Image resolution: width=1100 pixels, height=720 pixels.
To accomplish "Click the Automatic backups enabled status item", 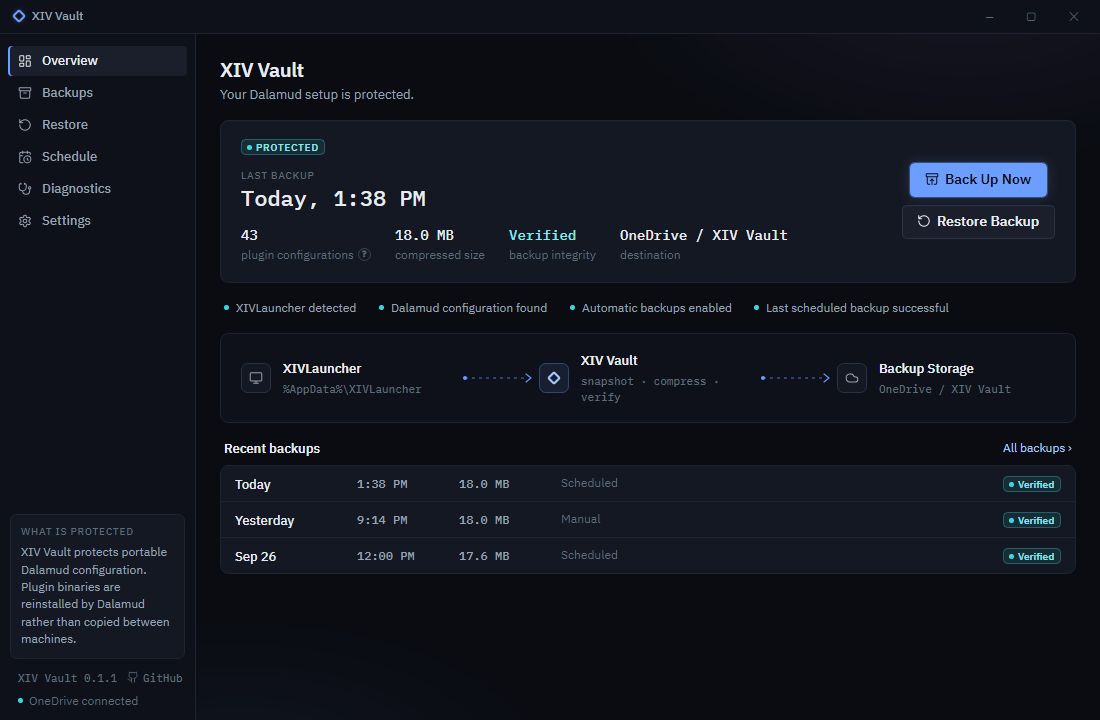I will [x=650, y=308].
